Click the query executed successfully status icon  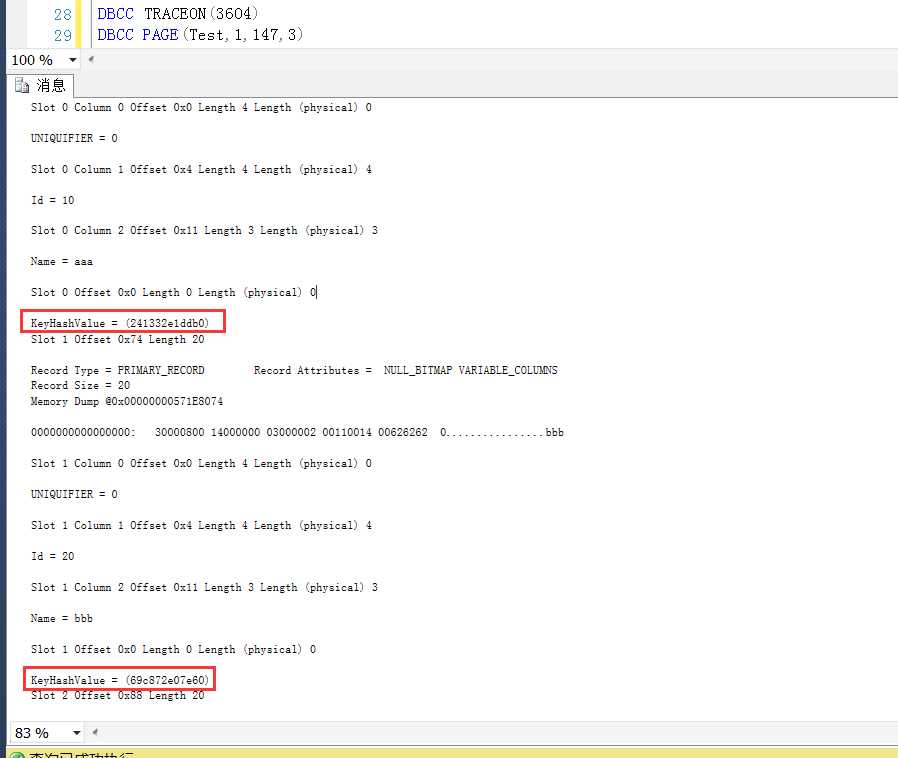(17, 755)
